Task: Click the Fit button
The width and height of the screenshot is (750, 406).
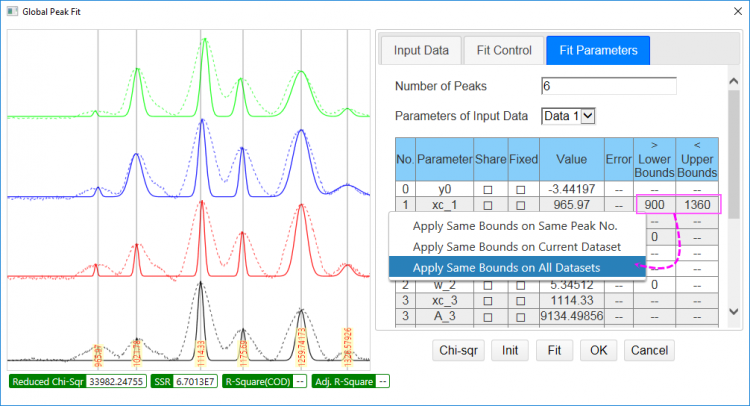Action: click(x=554, y=350)
